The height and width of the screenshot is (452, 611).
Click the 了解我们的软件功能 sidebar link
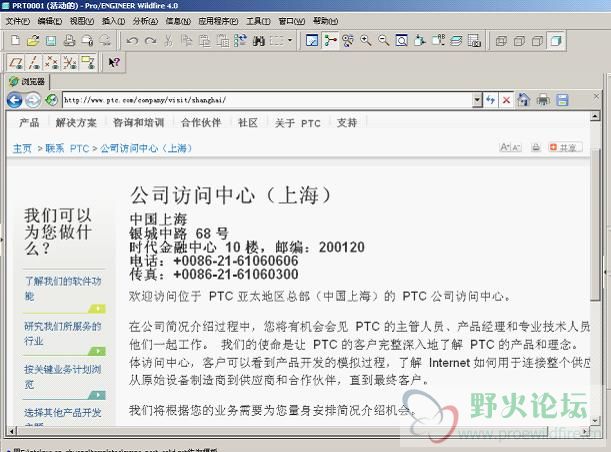pyautogui.click(x=63, y=288)
